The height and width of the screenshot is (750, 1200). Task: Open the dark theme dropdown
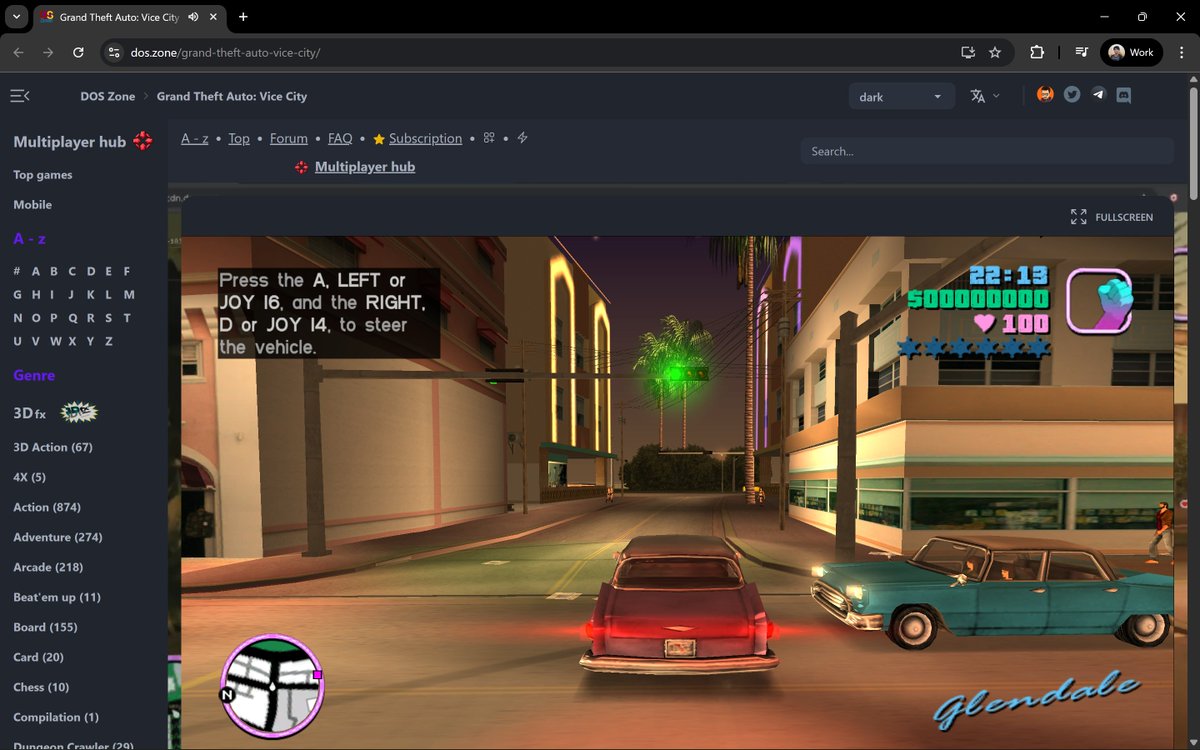click(901, 97)
